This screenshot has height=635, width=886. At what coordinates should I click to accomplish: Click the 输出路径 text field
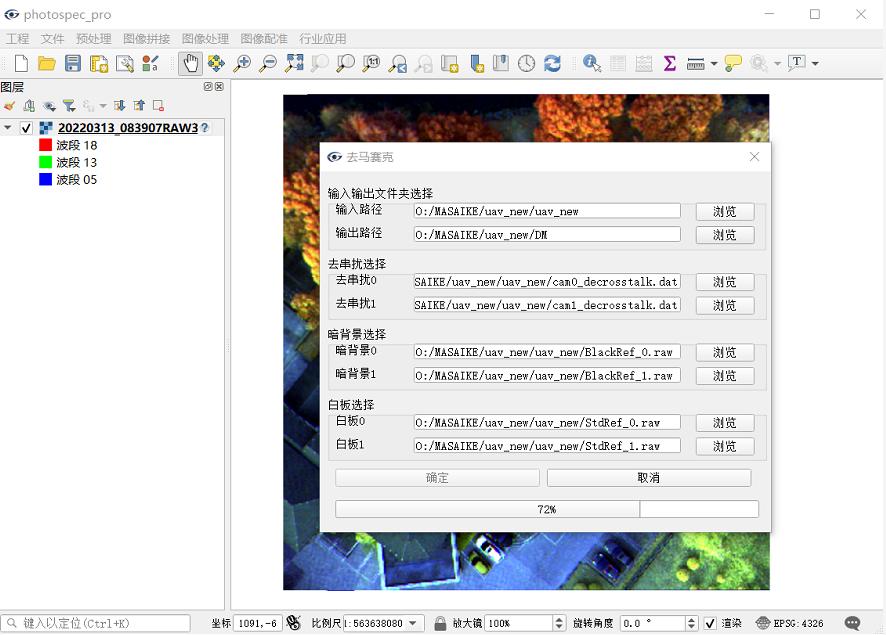[x=547, y=234]
